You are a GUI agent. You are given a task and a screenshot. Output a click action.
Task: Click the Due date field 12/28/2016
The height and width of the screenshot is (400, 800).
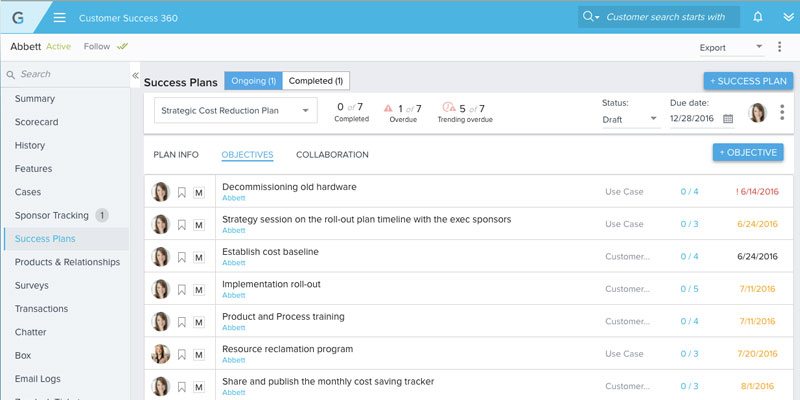[692, 118]
